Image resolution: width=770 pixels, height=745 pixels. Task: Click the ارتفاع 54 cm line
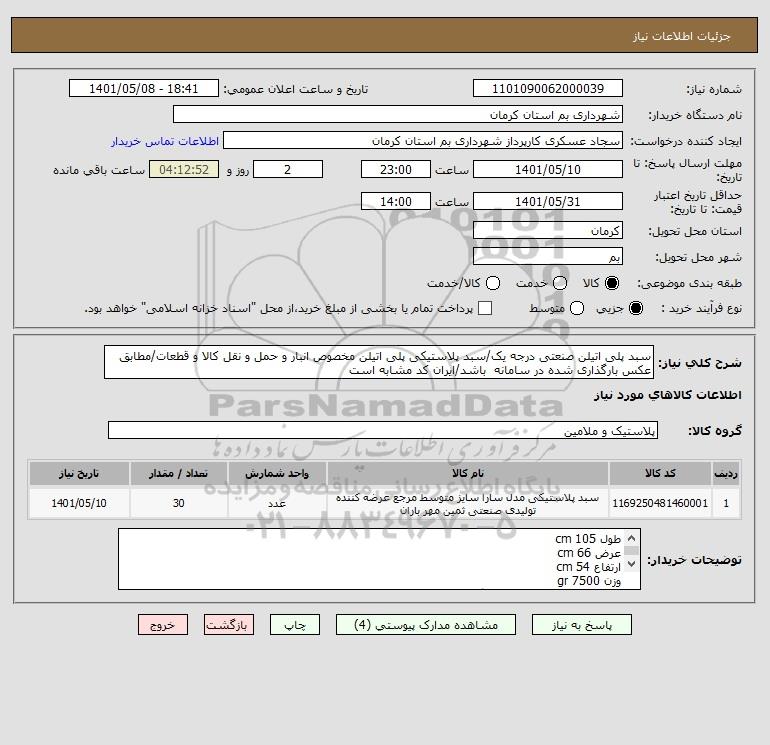(588, 567)
